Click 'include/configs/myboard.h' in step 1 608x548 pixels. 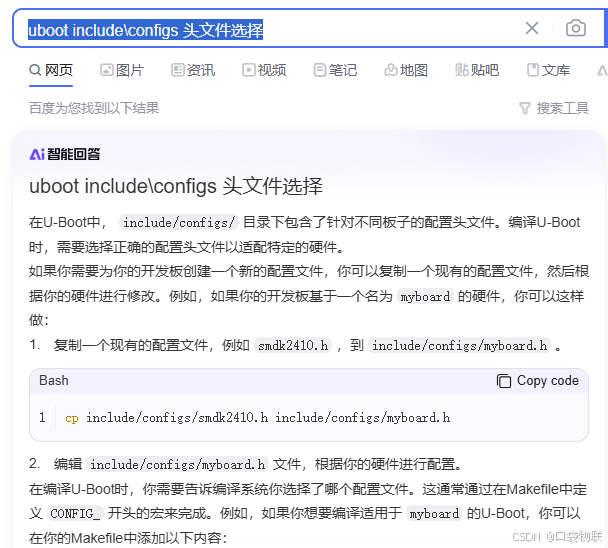coord(459,345)
